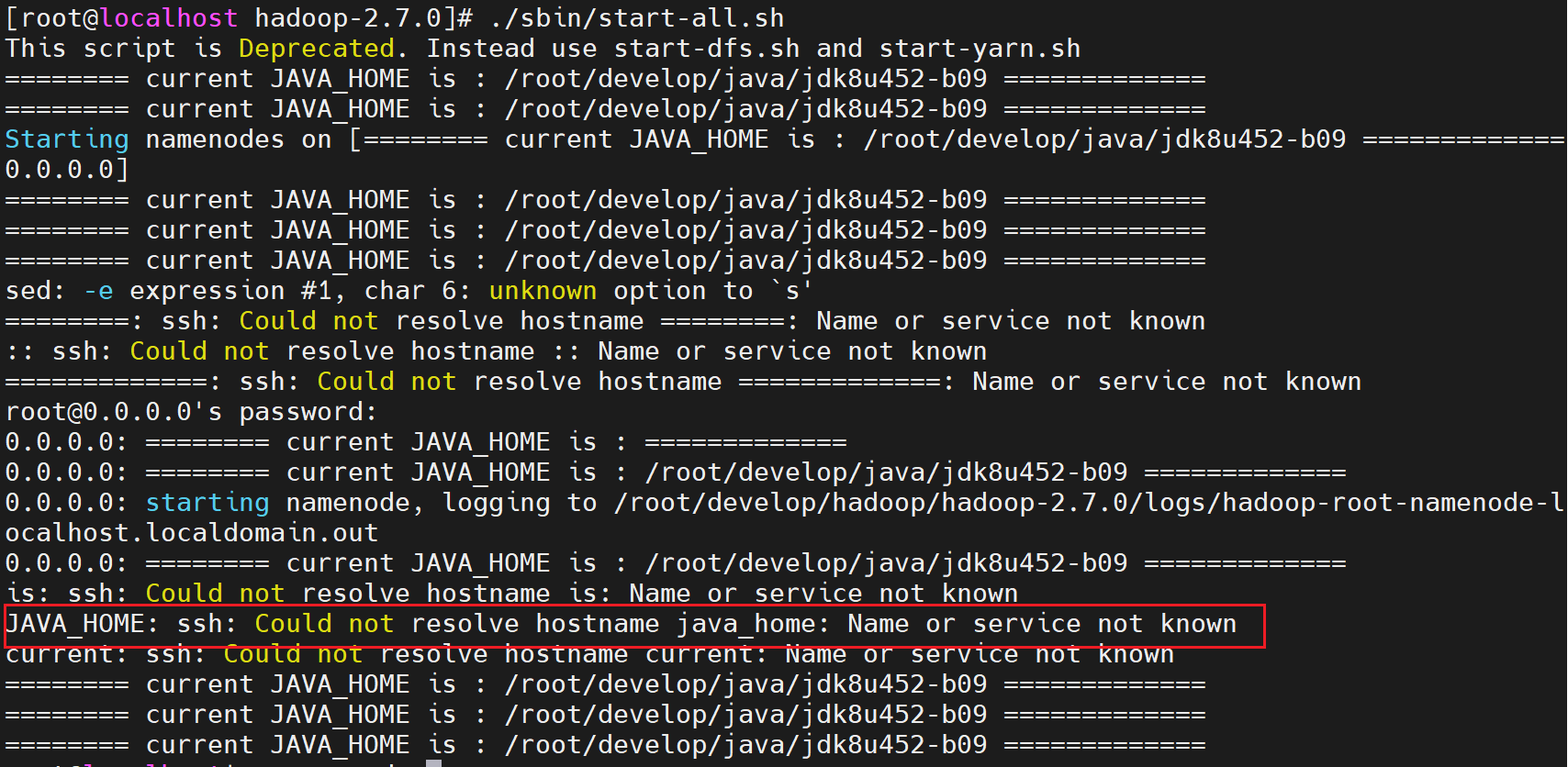
Task: Click "root@0.0.0.0's password:" prompt
Action: pos(192,412)
